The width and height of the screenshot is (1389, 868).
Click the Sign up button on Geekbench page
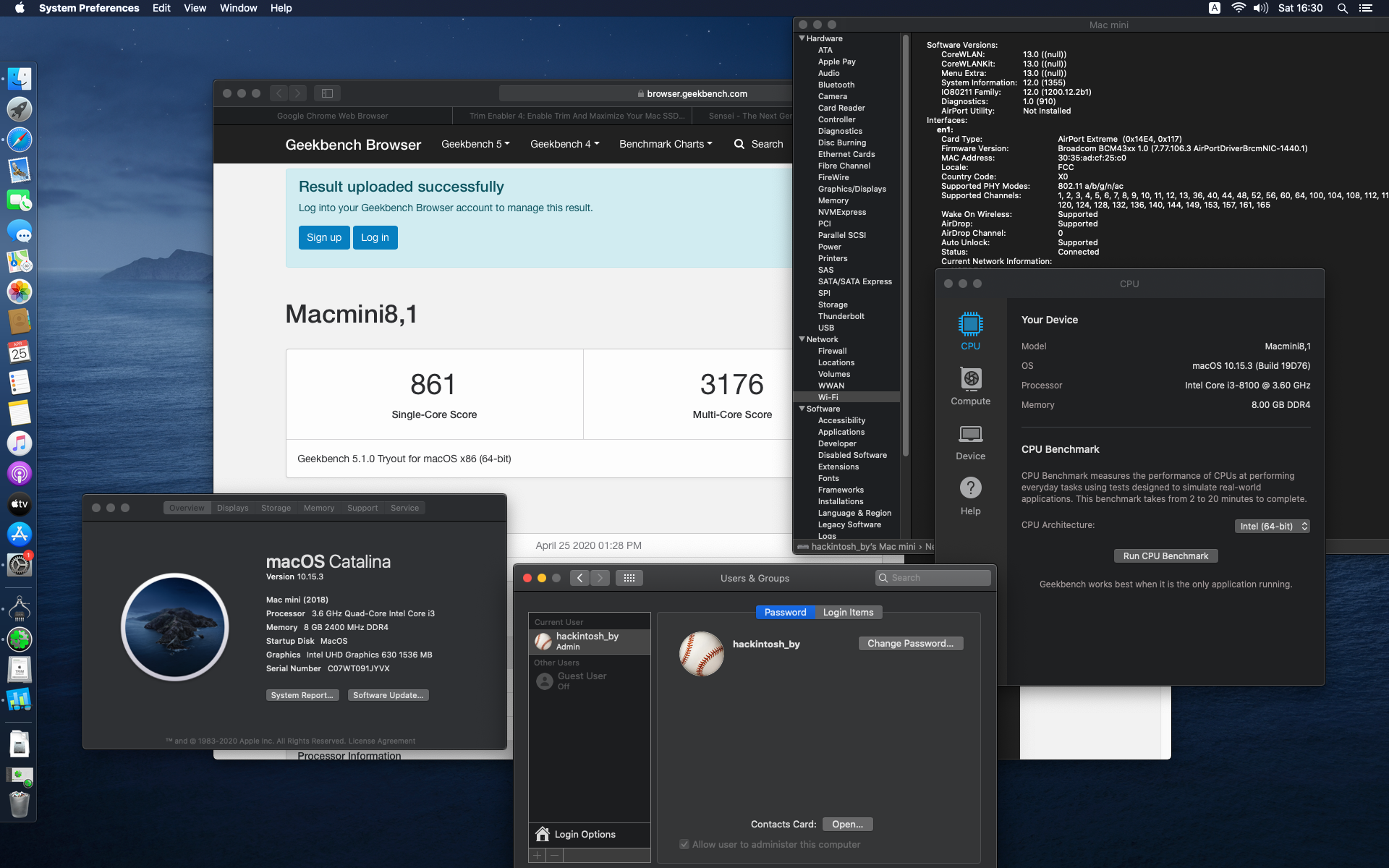click(323, 237)
